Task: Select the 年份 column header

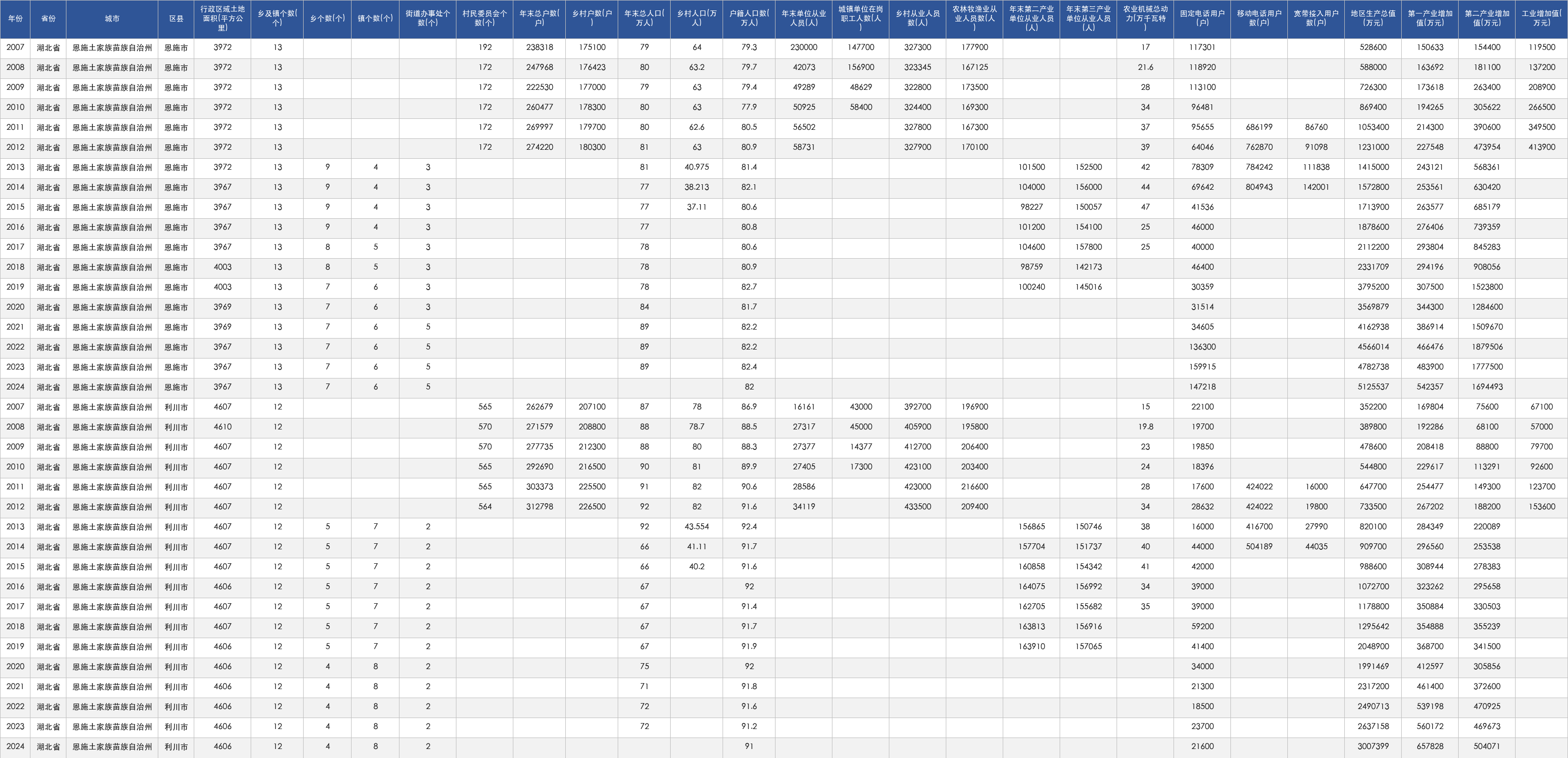Action: tap(15, 19)
